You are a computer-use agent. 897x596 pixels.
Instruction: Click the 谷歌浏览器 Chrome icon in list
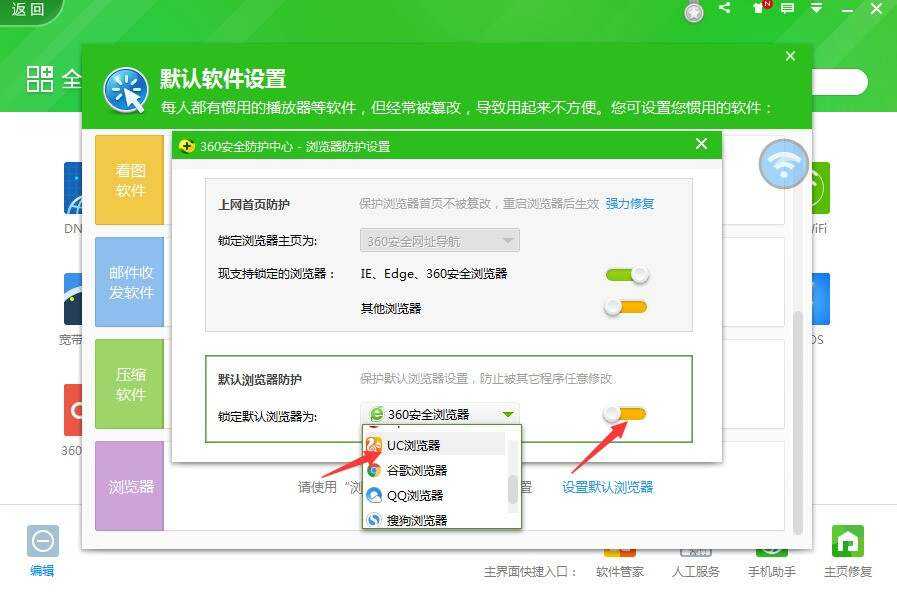374,470
